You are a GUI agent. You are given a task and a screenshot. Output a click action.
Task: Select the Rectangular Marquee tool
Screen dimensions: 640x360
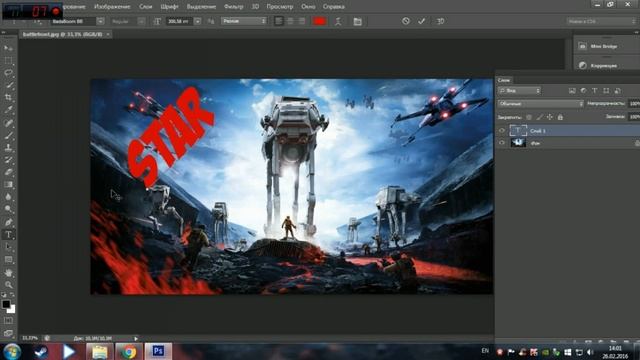pos(8,60)
